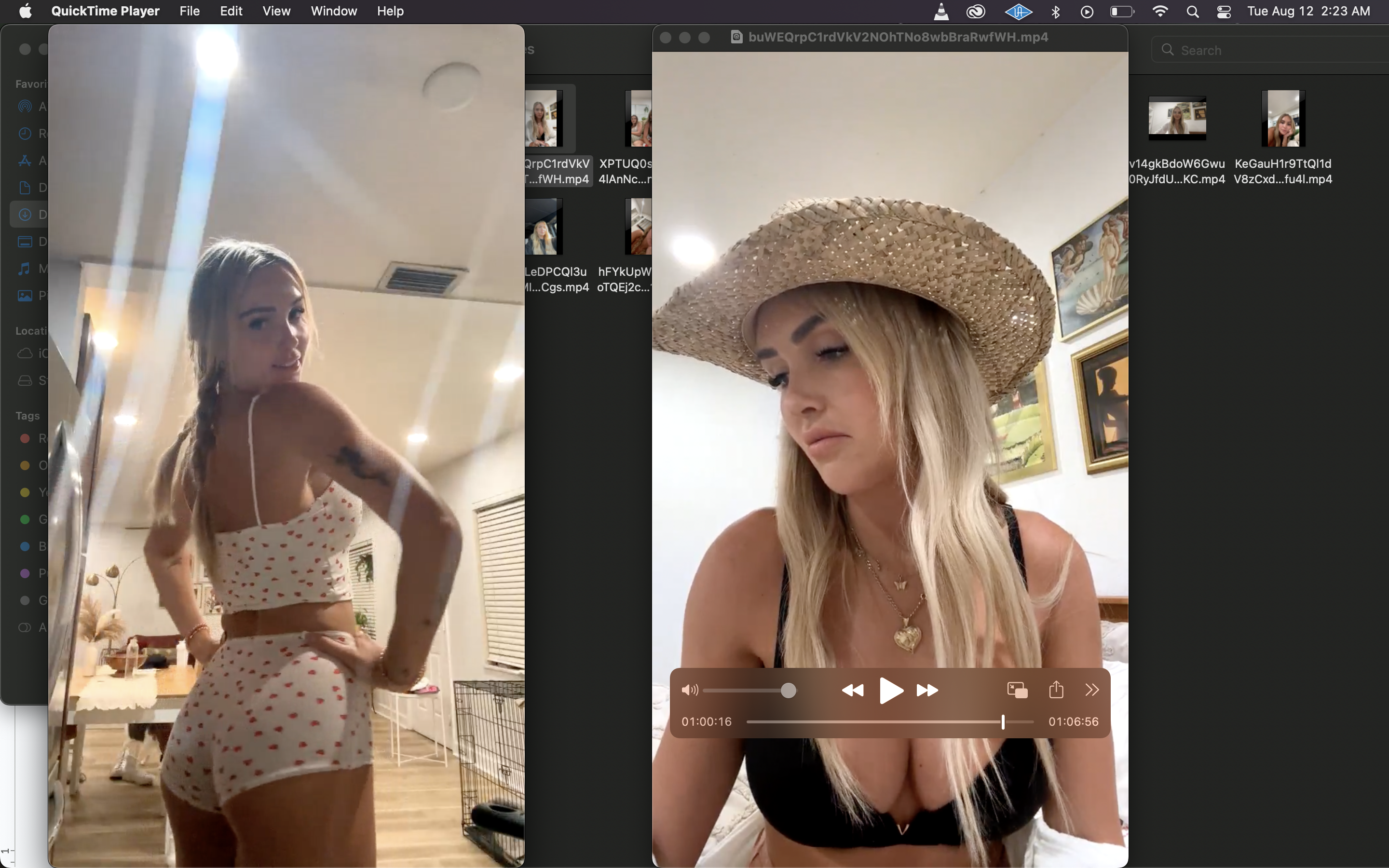This screenshot has width=1389, height=868.
Task: Mute audio with the speaker icon
Action: tap(689, 690)
